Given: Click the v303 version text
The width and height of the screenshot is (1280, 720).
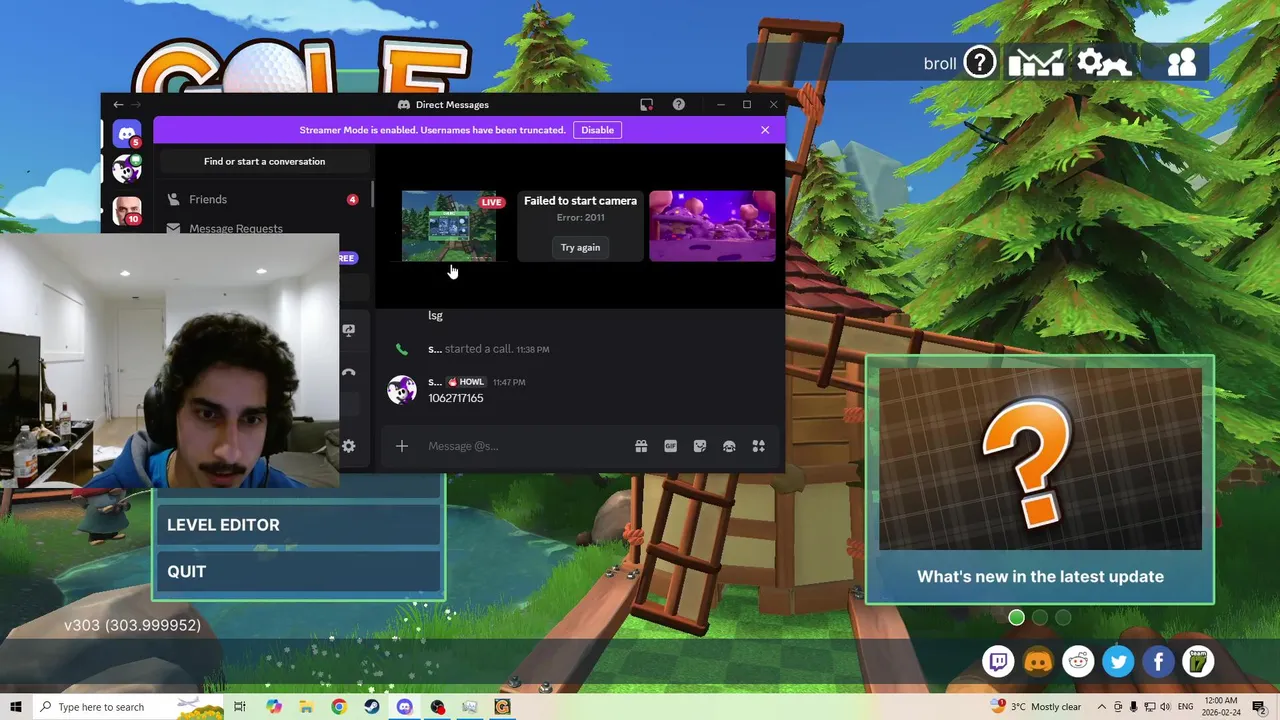Looking at the screenshot, I should coord(132,625).
